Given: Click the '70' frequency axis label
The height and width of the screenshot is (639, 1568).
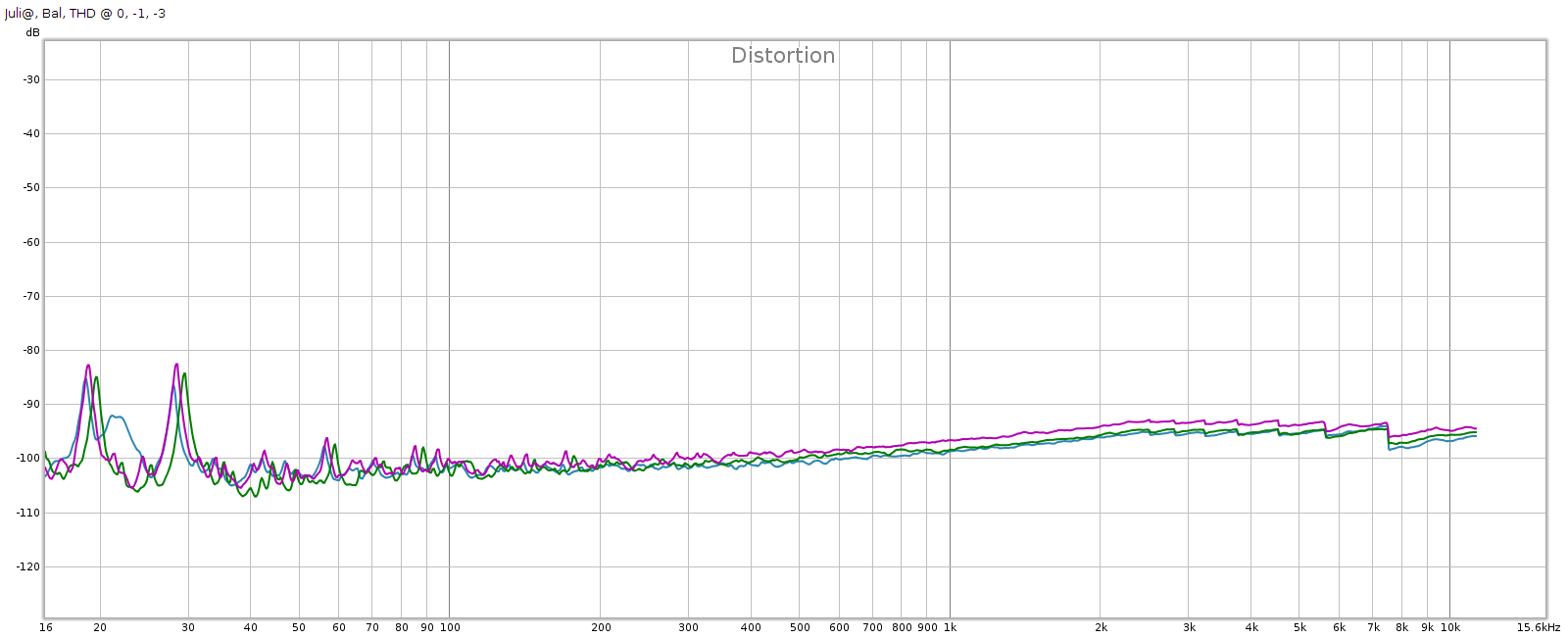Looking at the screenshot, I should (x=372, y=628).
